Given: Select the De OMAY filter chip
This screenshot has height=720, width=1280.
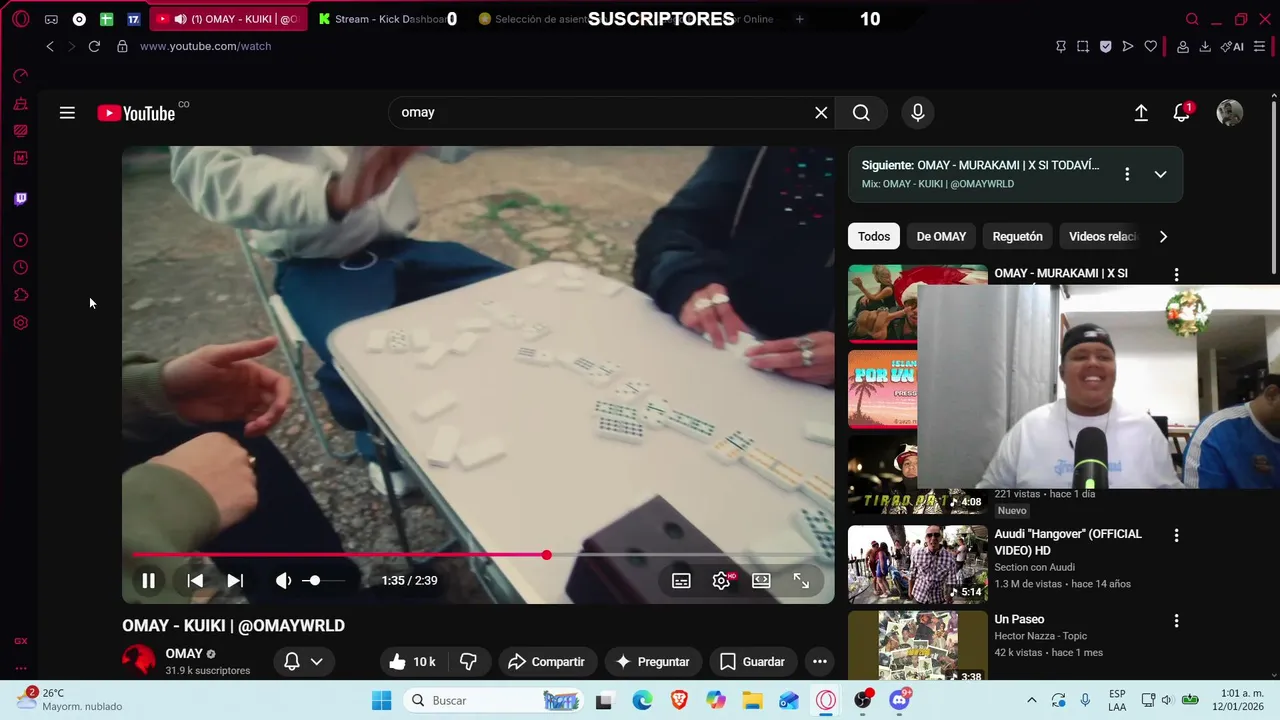Looking at the screenshot, I should [x=941, y=237].
